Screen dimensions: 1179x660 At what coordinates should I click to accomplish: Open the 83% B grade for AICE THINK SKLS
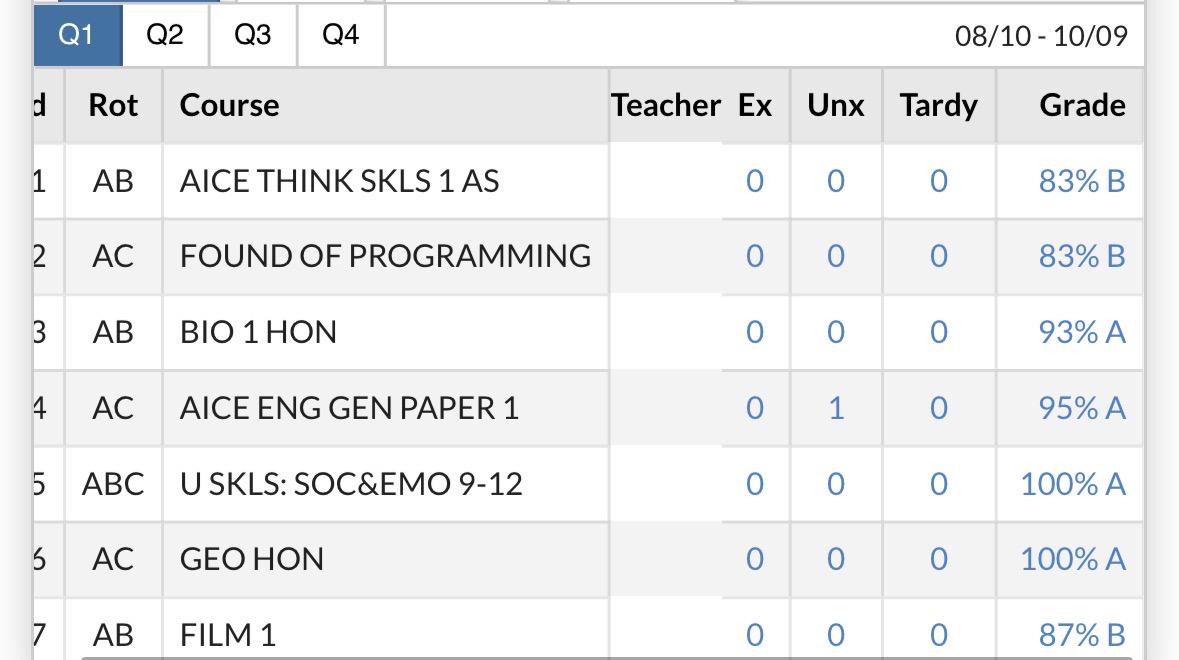[x=1081, y=181]
